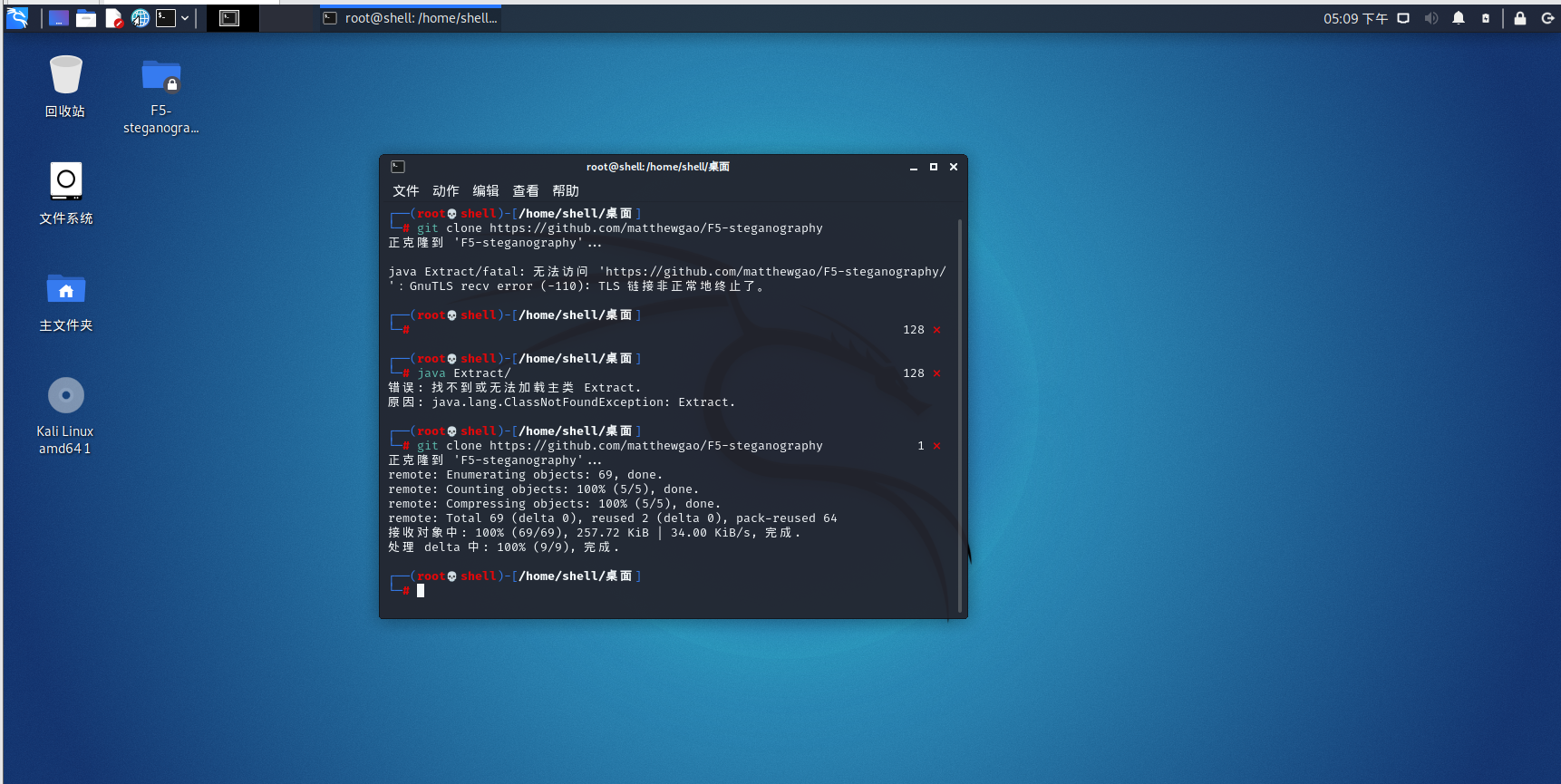Viewport: 1561px width, 784px height.
Task: Click the muted volume speaker icon
Action: click(x=1431, y=18)
